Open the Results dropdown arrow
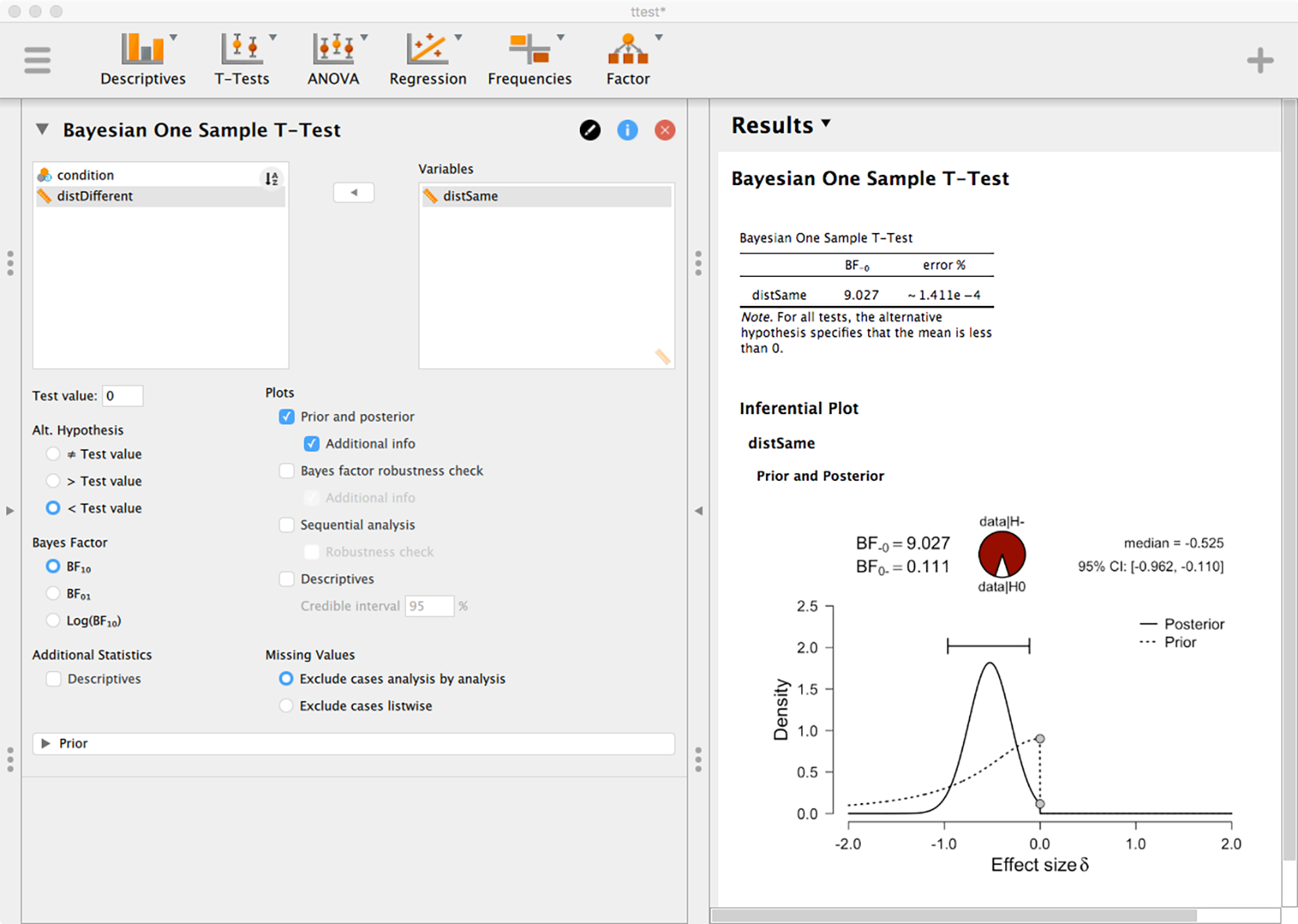The height and width of the screenshot is (924, 1298). click(826, 124)
